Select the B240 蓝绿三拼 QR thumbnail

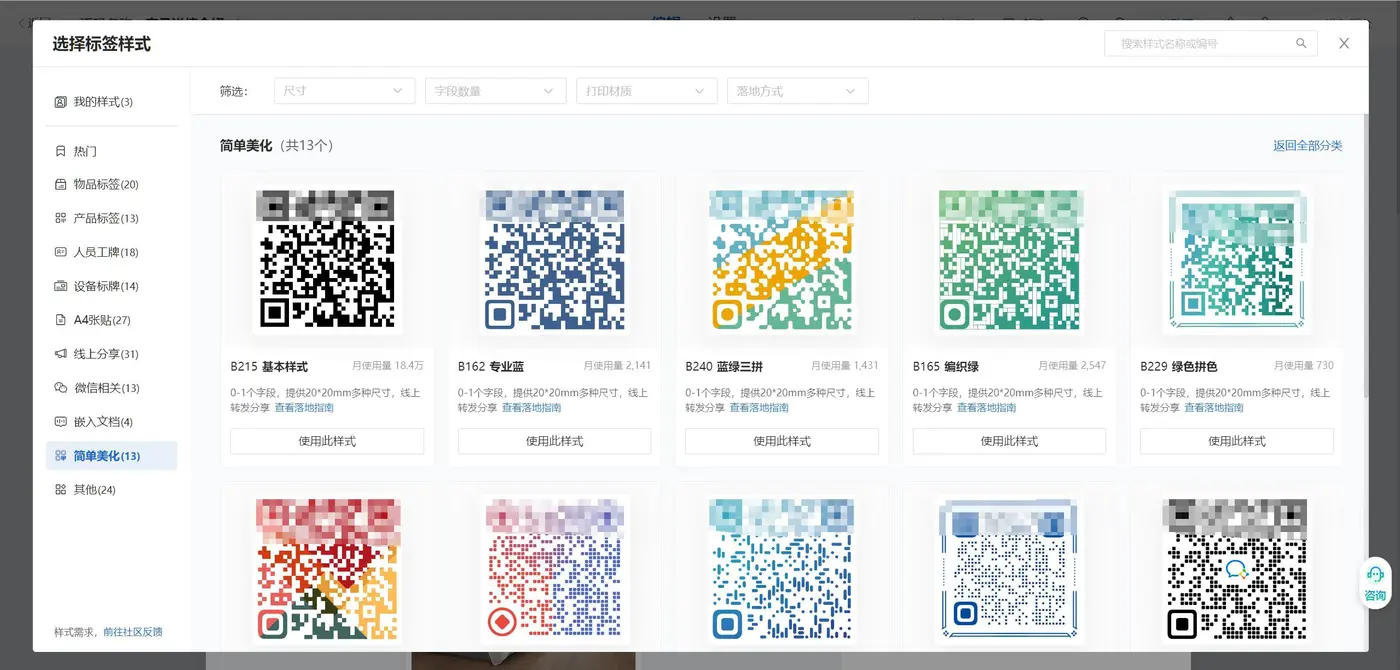pos(781,260)
